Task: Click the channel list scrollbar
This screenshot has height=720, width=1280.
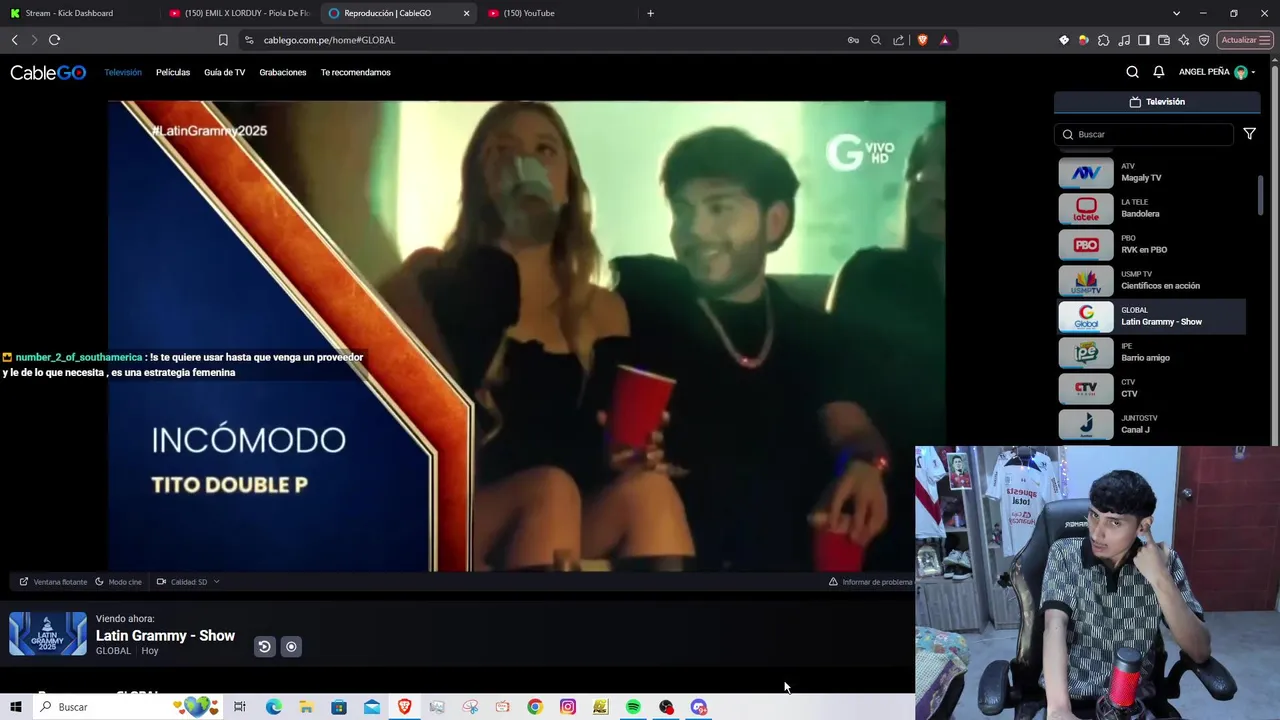Action: [1261, 195]
